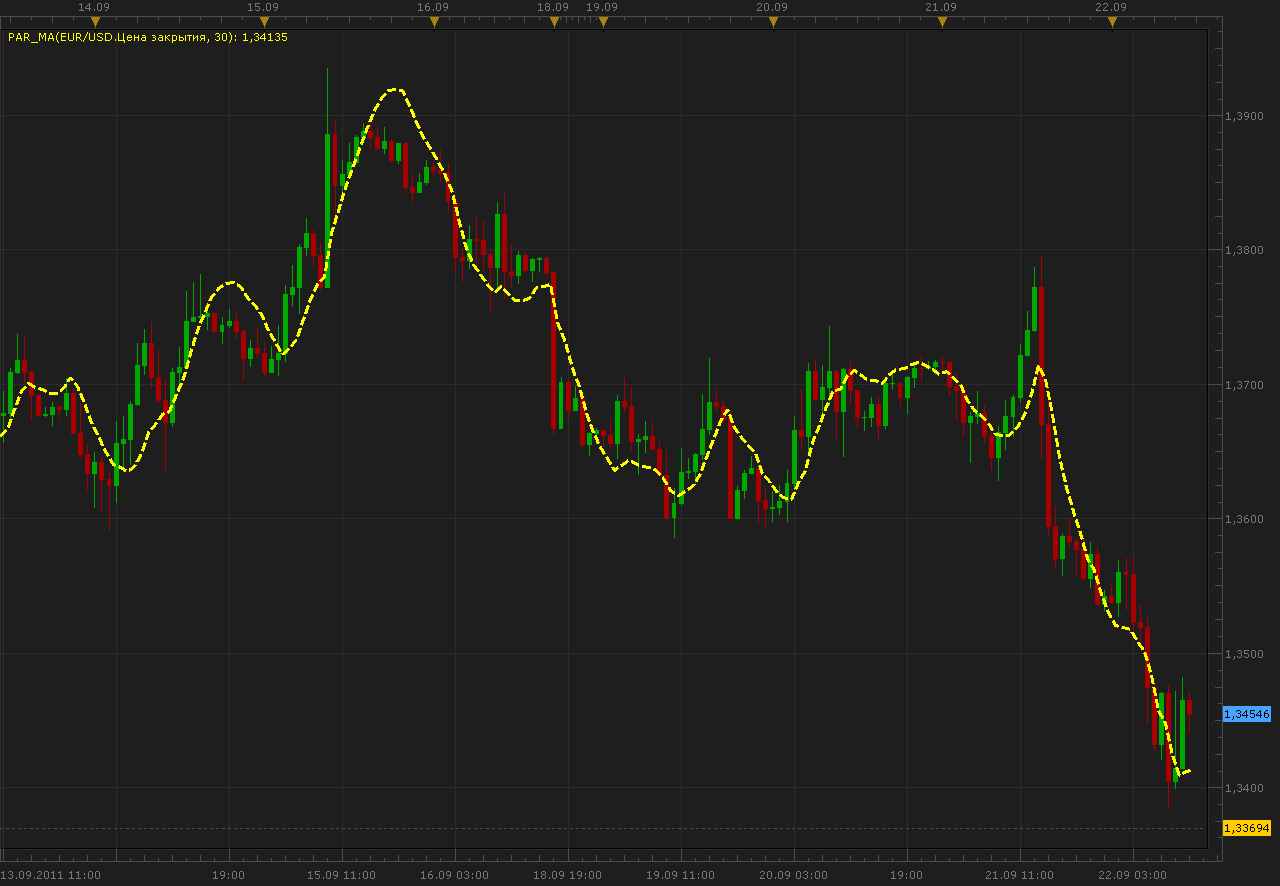Click the 22.09 day marker triangle
This screenshot has height=886, width=1280.
coord(1112,21)
